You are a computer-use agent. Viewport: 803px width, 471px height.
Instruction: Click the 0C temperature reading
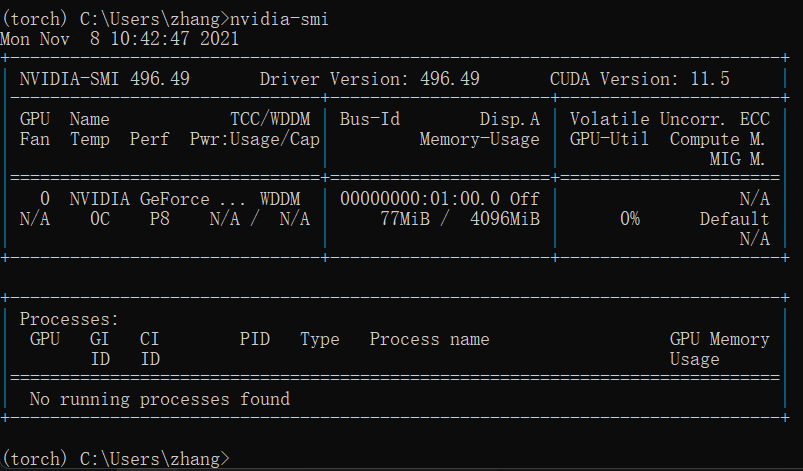100,219
